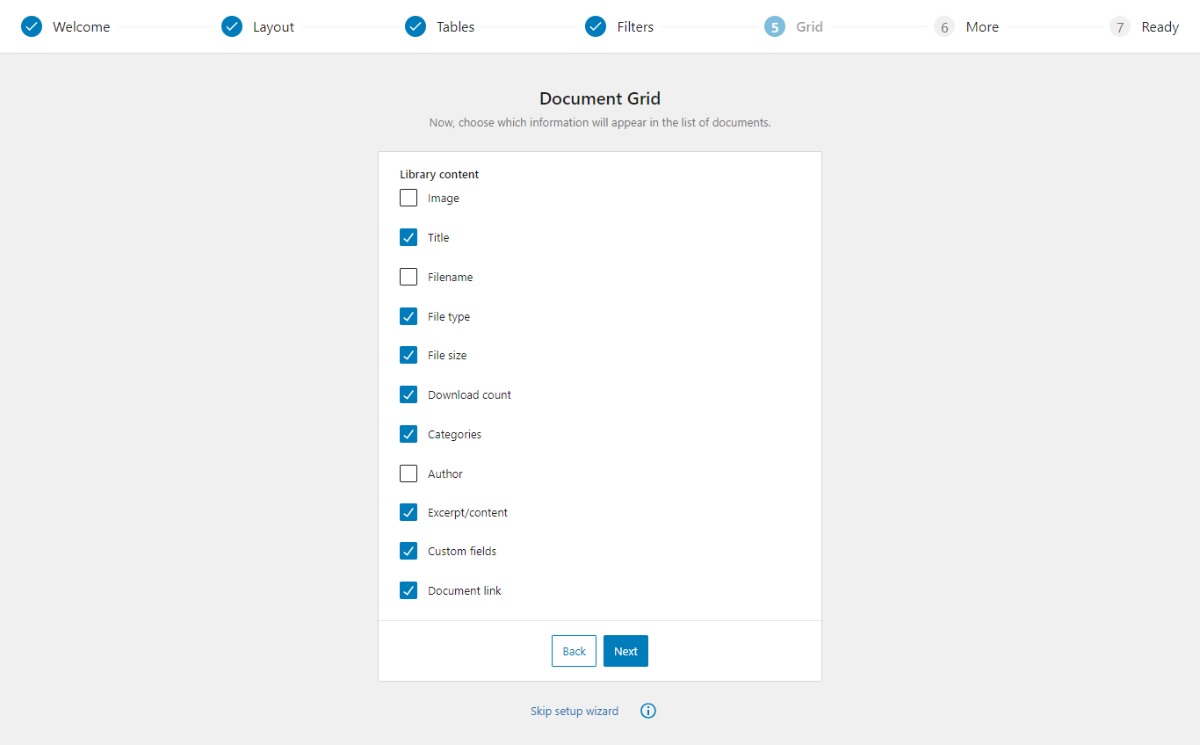This screenshot has width=1200, height=745.
Task: Uncheck the File size checkbox
Action: pos(408,355)
